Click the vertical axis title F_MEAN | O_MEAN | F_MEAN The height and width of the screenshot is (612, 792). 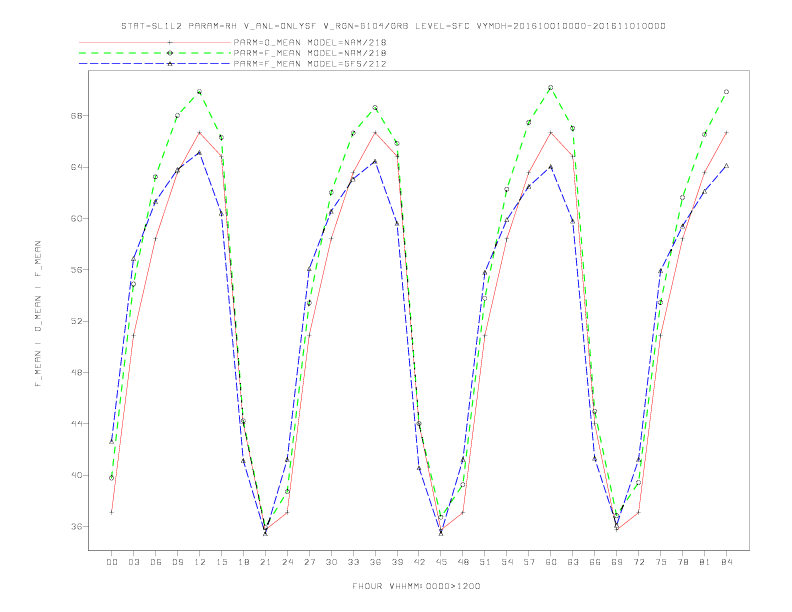click(38, 314)
